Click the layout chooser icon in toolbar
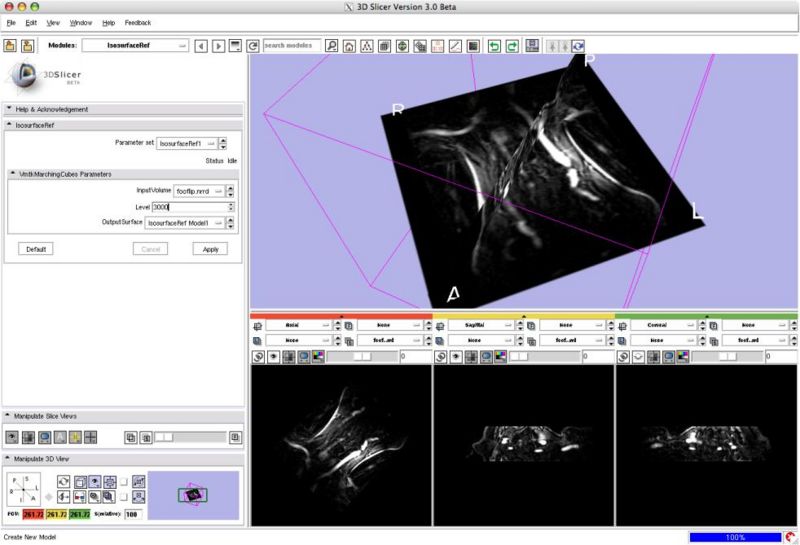The width and height of the screenshot is (800, 545). pos(532,45)
